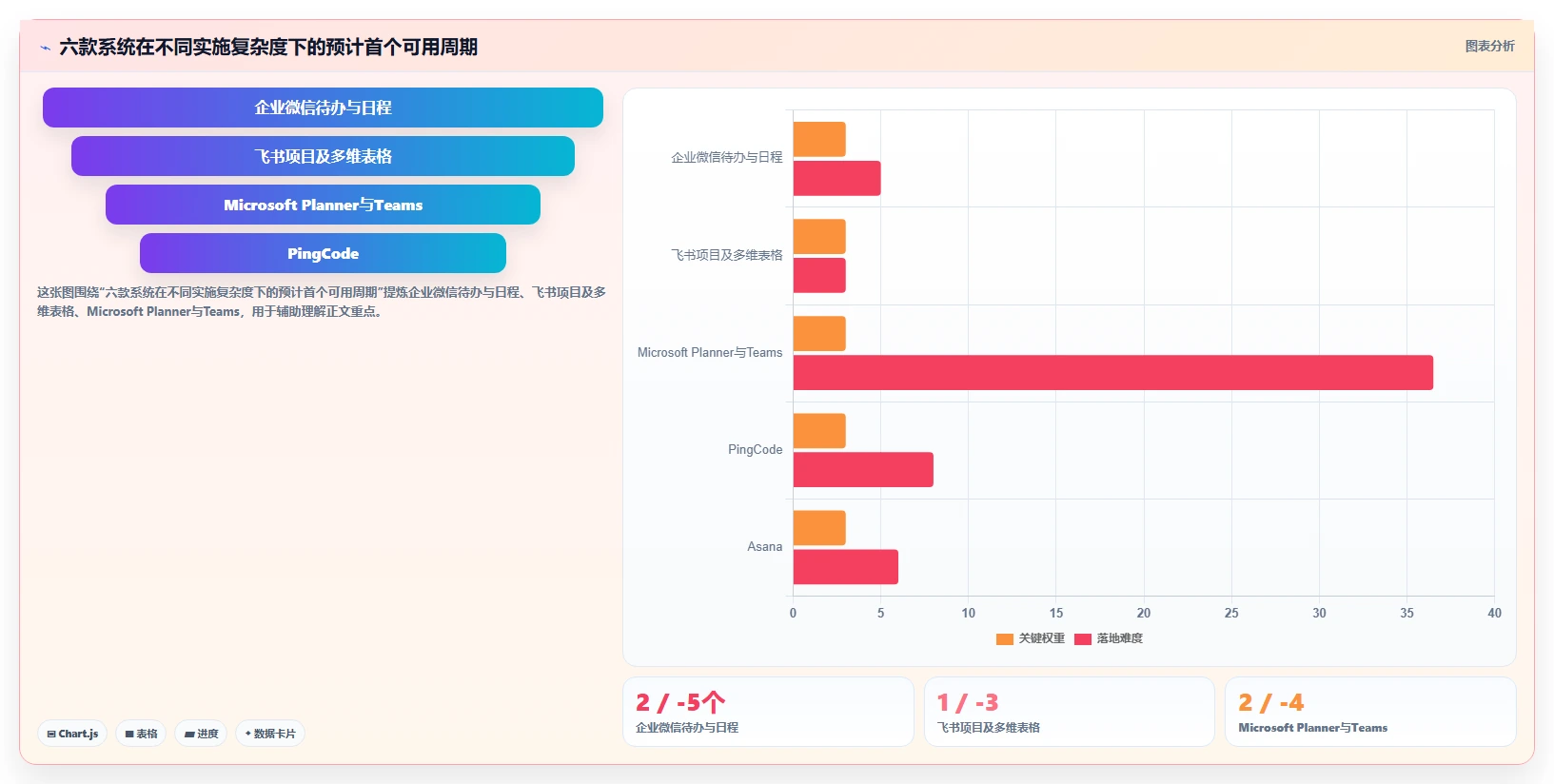Select the PingCode funnel bar

click(323, 253)
